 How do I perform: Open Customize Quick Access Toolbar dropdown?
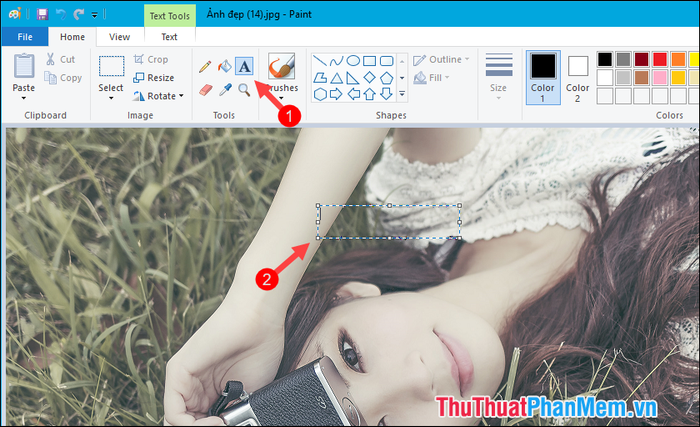tap(95, 15)
